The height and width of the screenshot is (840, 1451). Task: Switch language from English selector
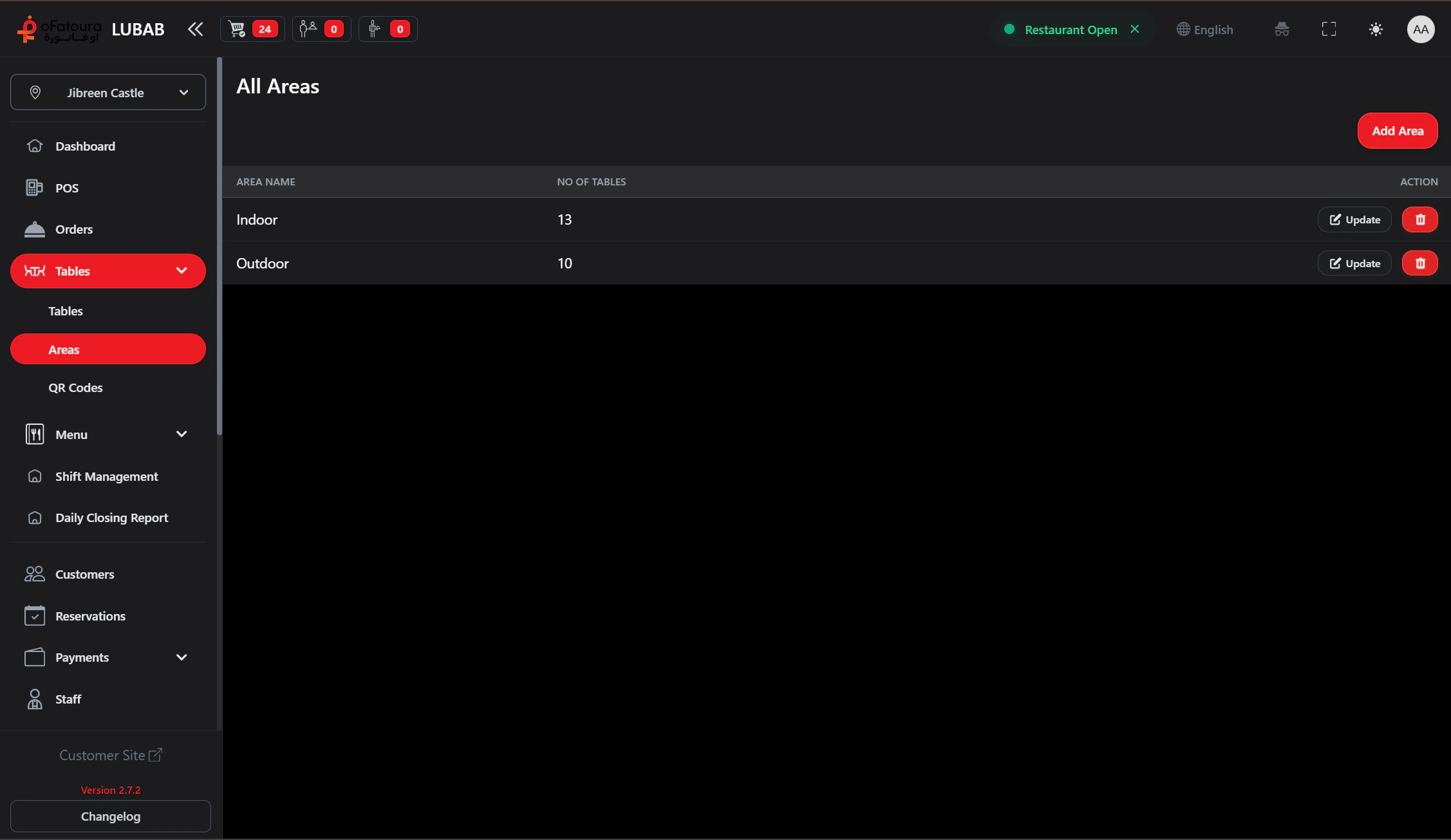pos(1204,30)
